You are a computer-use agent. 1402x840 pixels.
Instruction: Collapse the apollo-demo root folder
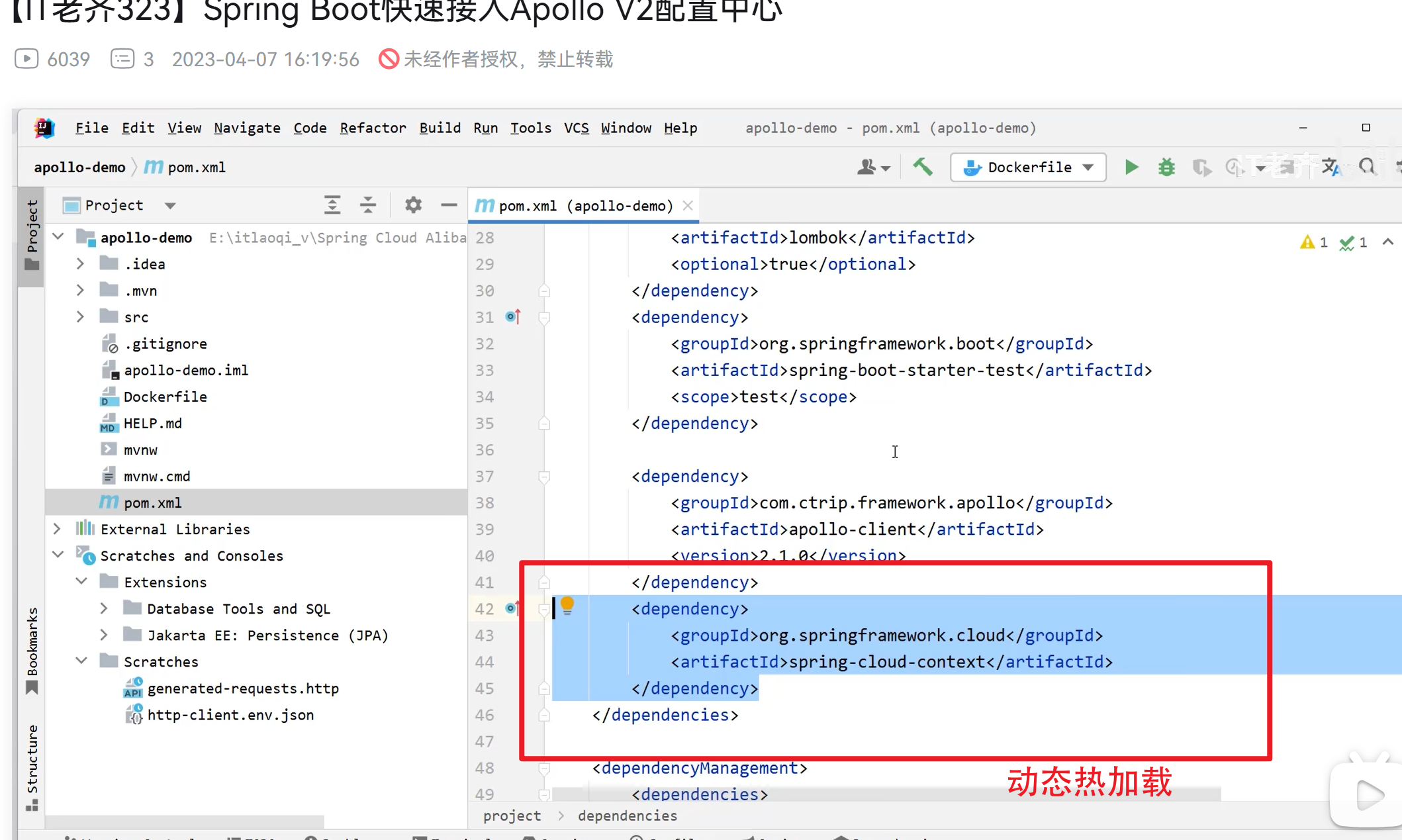tap(58, 236)
